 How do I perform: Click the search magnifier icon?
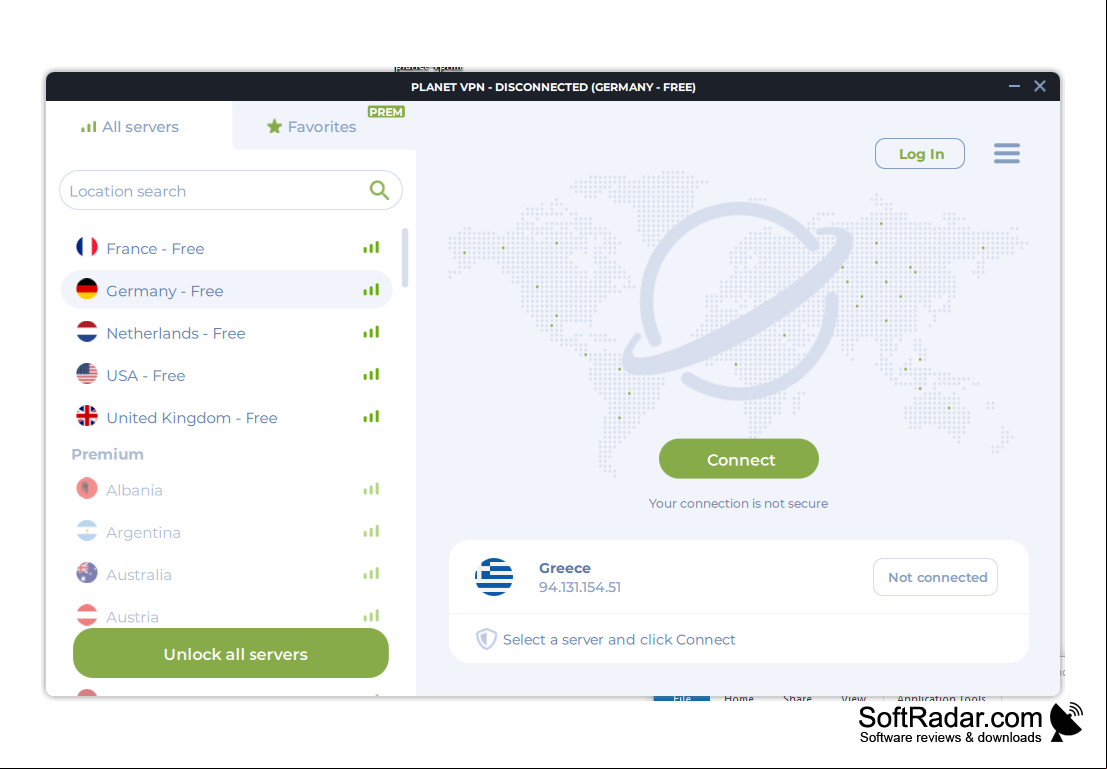pos(379,190)
